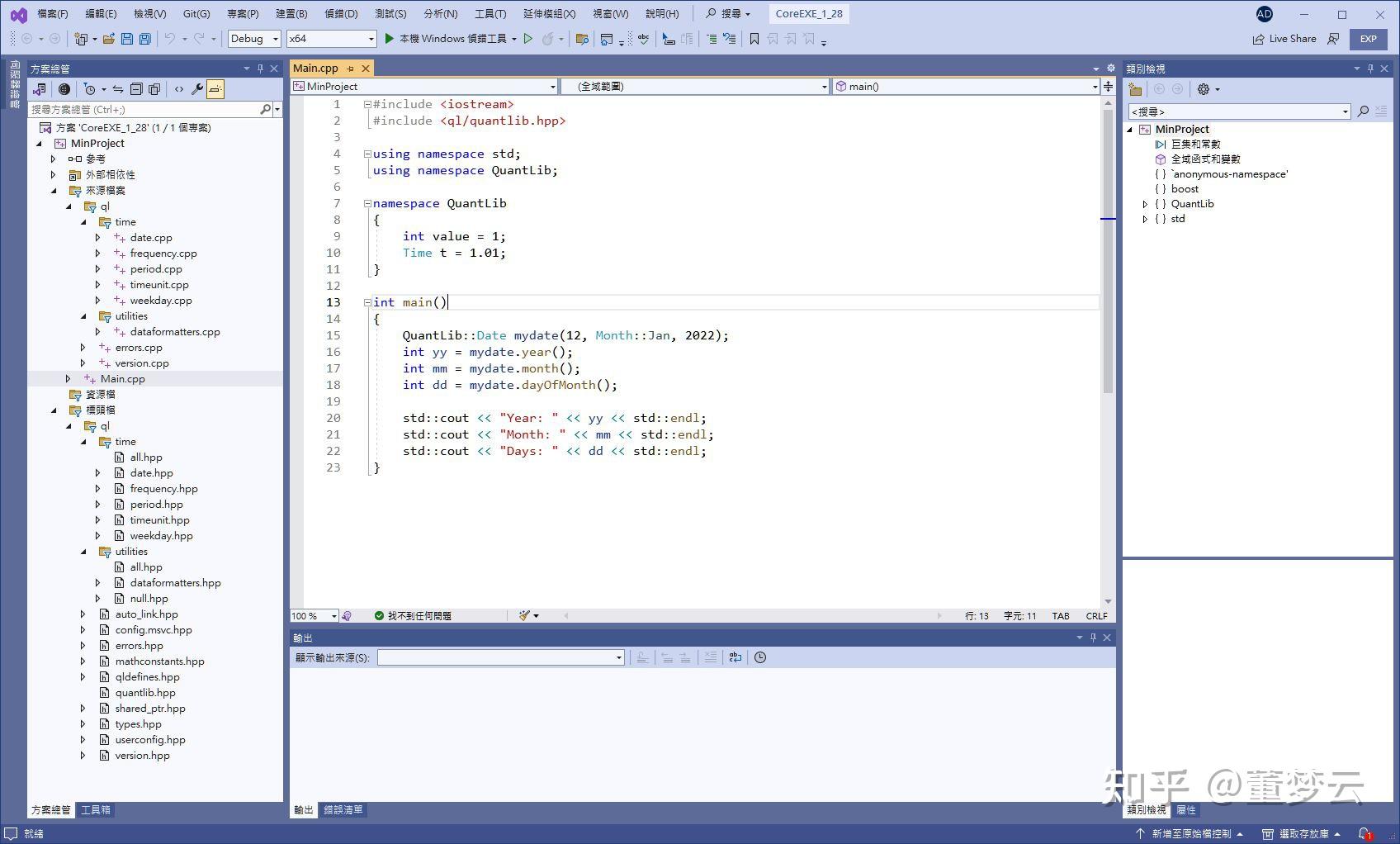The height and width of the screenshot is (844, 1400).
Task: Pin the Main.cpp document tab
Action: click(x=350, y=68)
